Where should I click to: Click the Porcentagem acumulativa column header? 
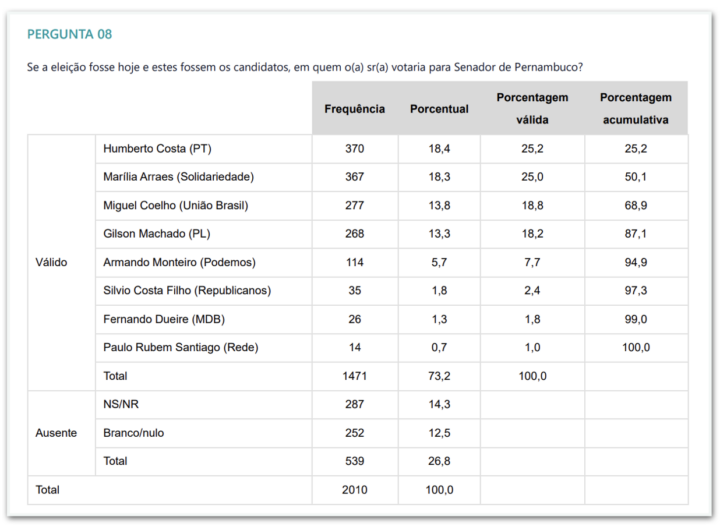[636, 109]
